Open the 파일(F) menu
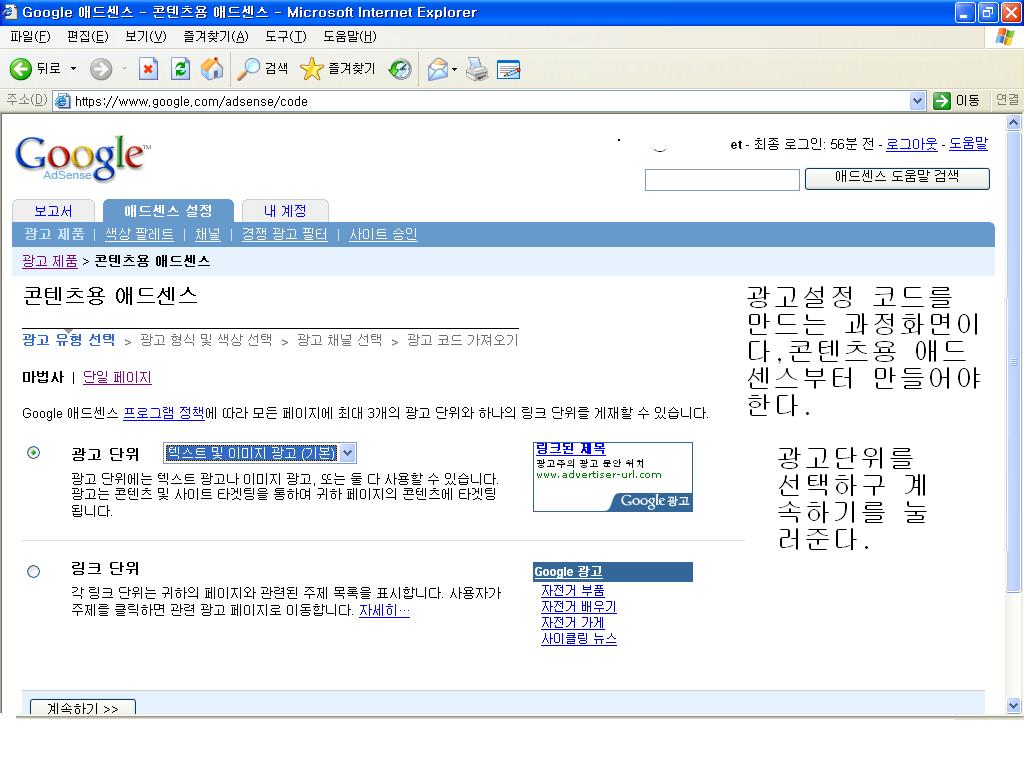Image resolution: width=1024 pixels, height=768 pixels. click(x=30, y=37)
